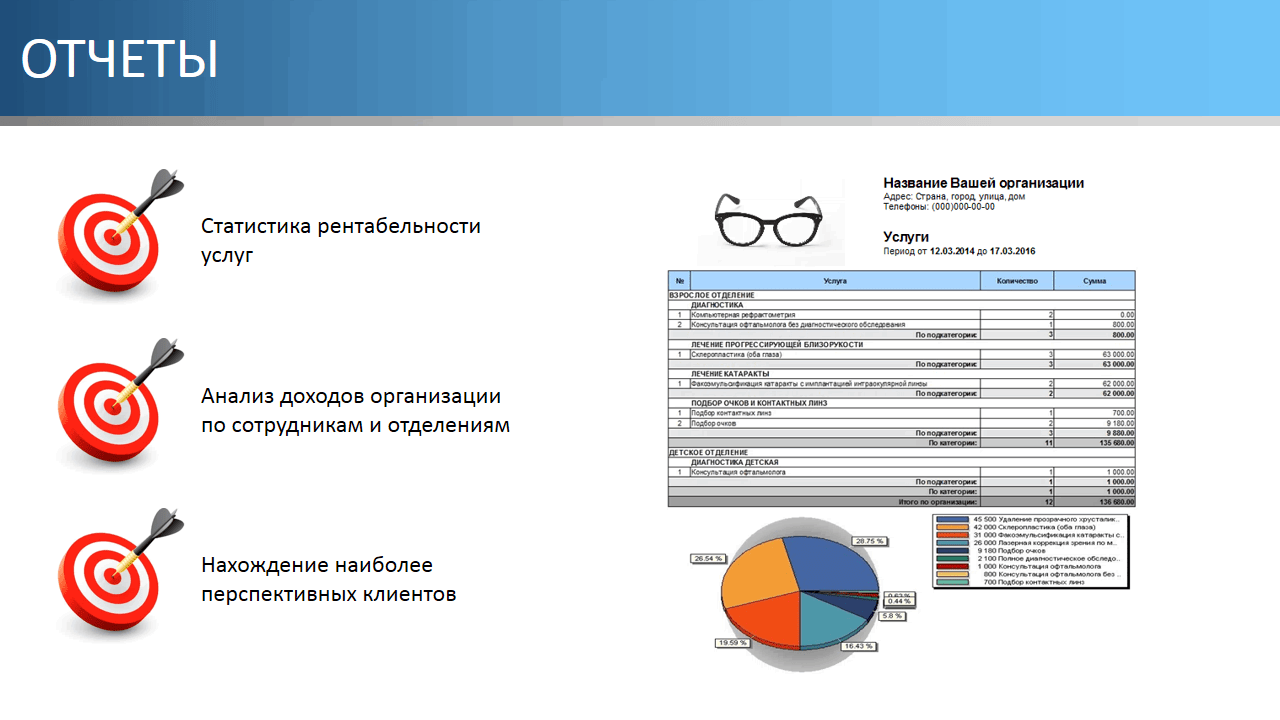The image size is (1280, 720).
Task: Click the 0.44 % pie chart label
Action: pyautogui.click(x=900, y=601)
